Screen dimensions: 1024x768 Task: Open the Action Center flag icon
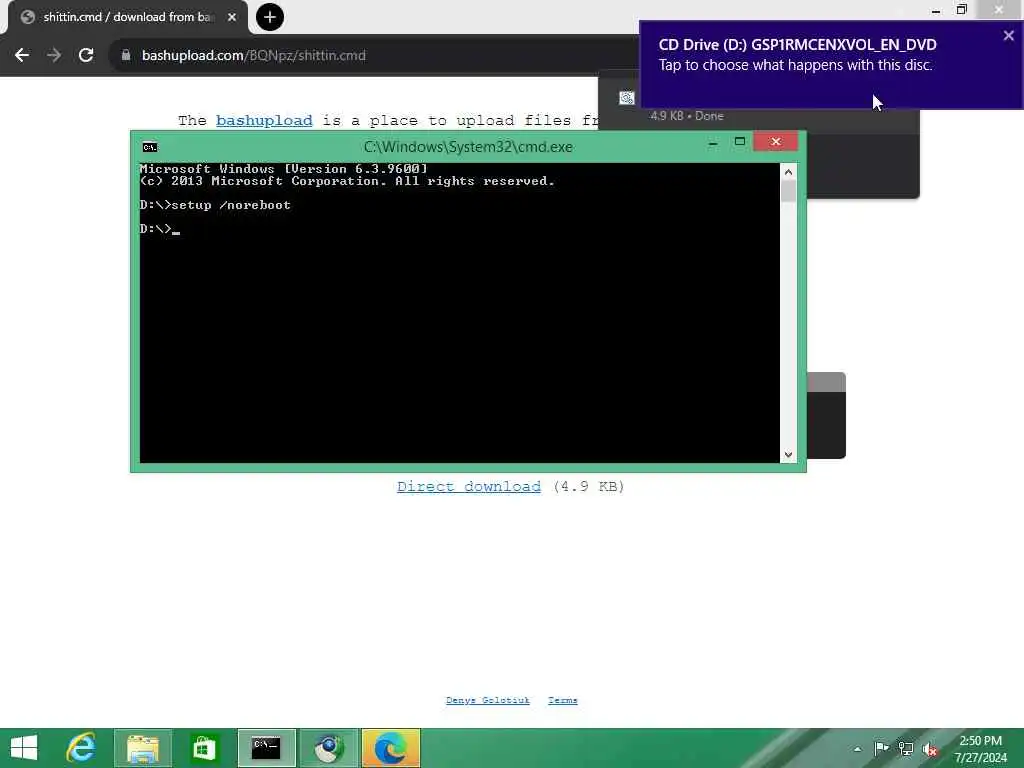881,748
